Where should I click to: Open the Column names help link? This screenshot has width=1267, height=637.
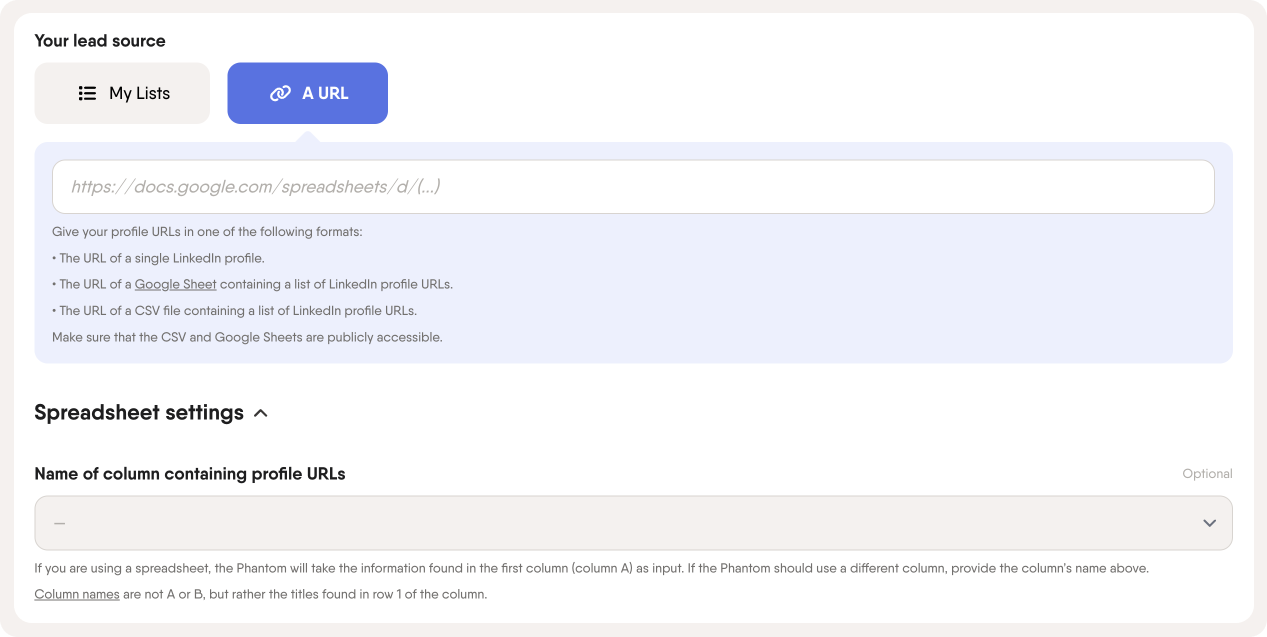tap(77, 594)
